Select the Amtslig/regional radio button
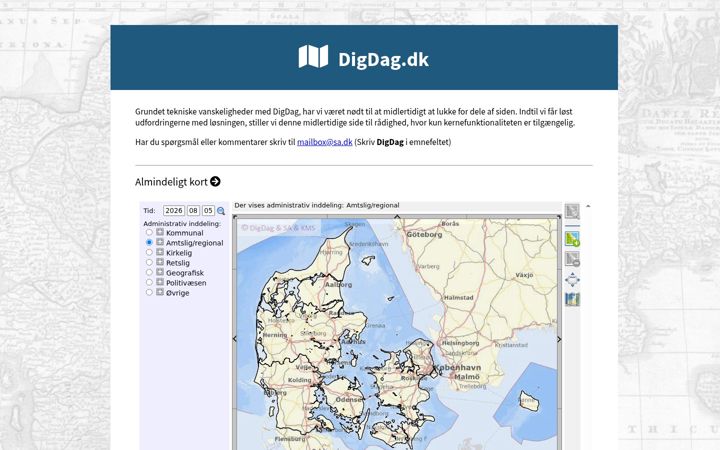Image resolution: width=720 pixels, height=450 pixels. 149,242
